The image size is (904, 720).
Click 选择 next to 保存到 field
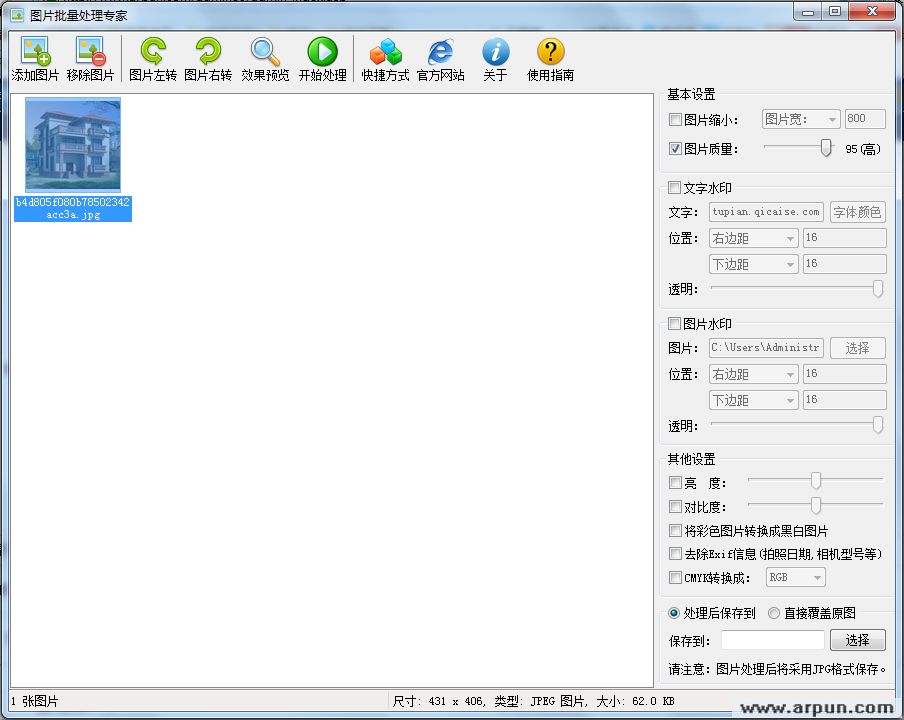click(858, 639)
